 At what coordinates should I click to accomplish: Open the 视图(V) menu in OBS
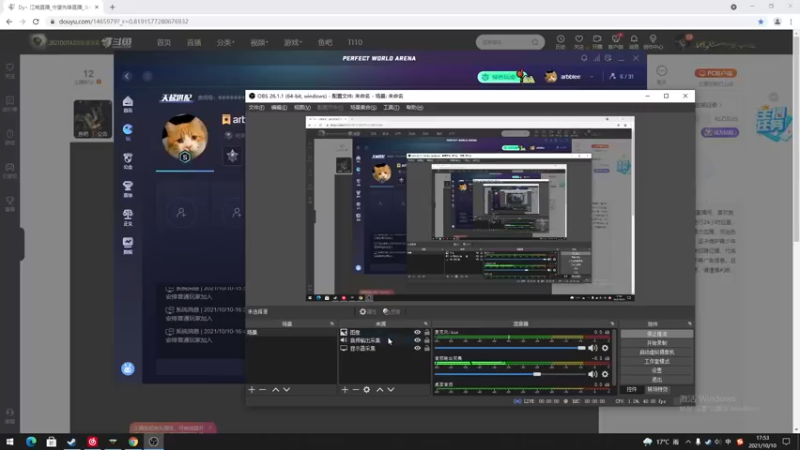[x=302, y=108]
